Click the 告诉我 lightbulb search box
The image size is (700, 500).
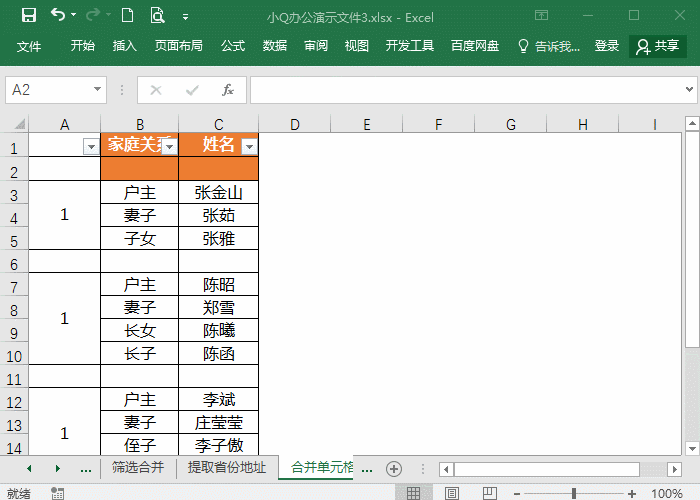coord(549,46)
